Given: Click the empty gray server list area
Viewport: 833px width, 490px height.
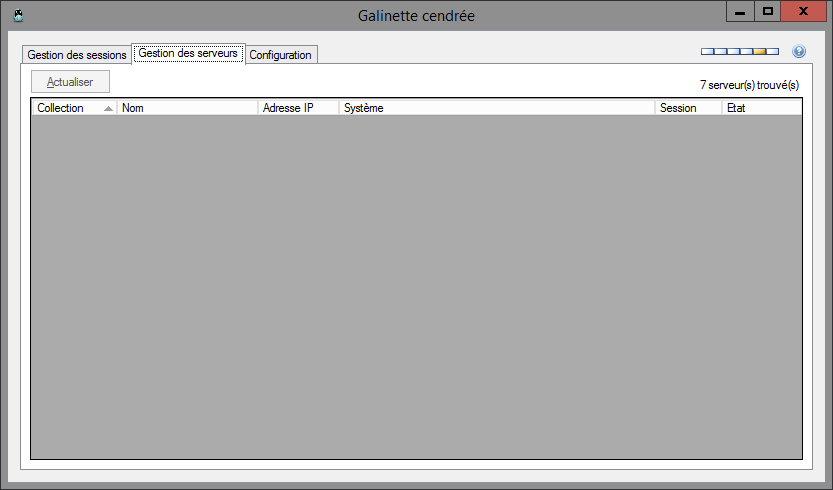Looking at the screenshot, I should (416, 287).
